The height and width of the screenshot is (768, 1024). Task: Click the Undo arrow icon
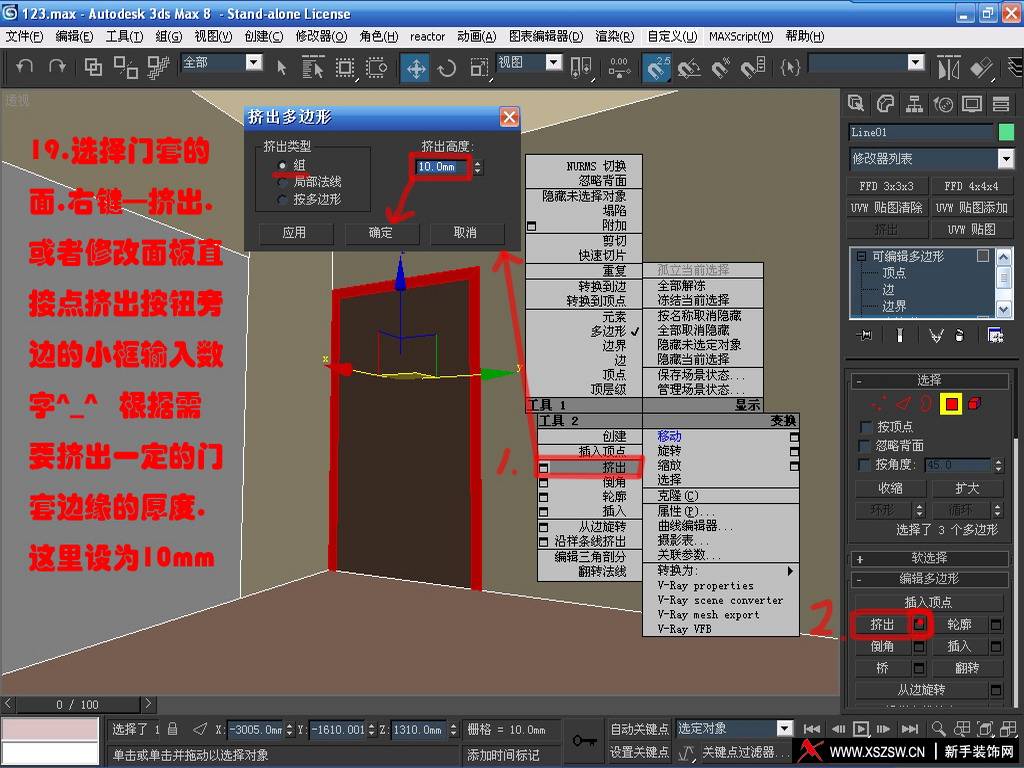(25, 66)
